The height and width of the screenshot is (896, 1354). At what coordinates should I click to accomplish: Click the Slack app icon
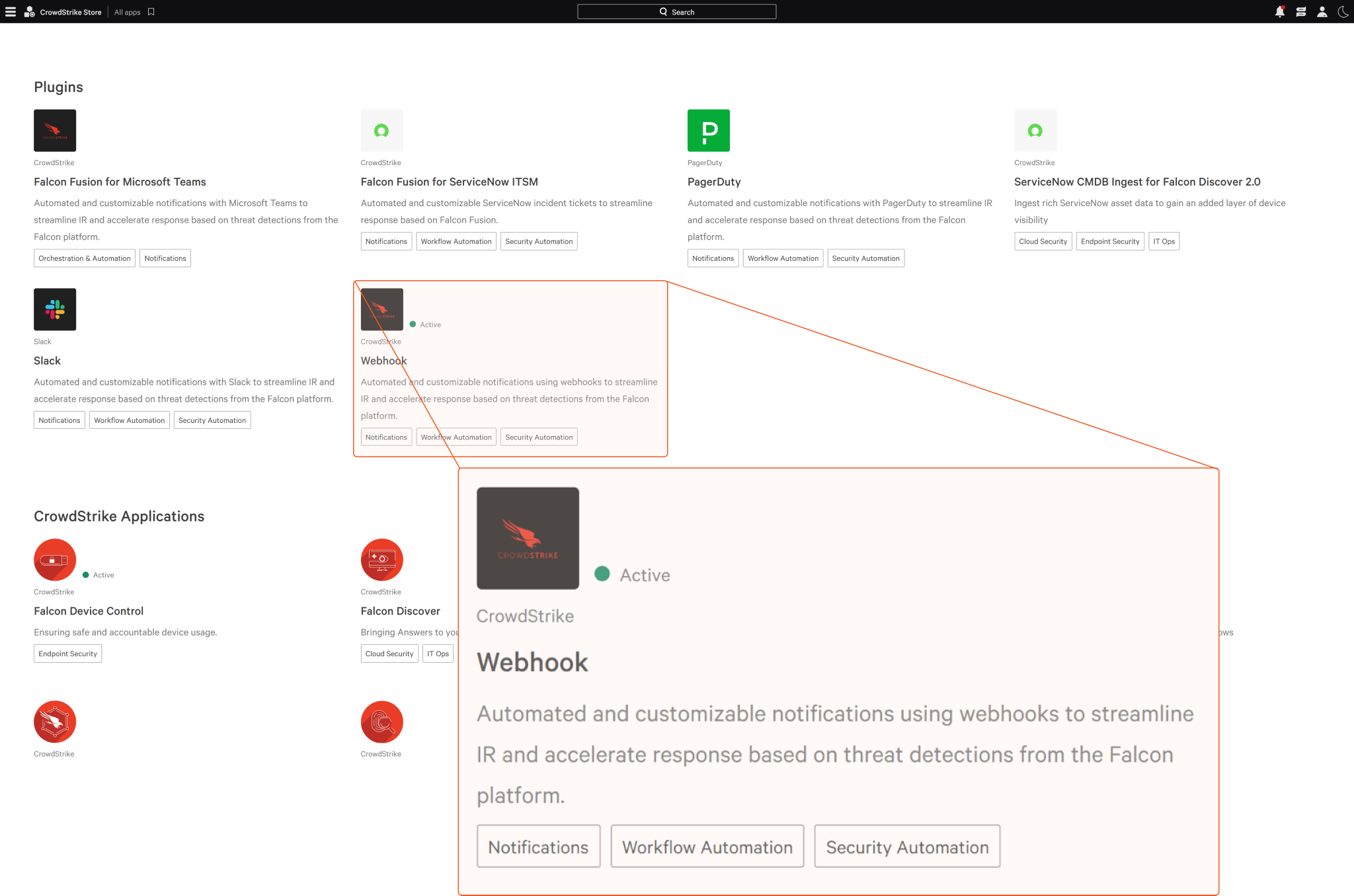tap(55, 309)
